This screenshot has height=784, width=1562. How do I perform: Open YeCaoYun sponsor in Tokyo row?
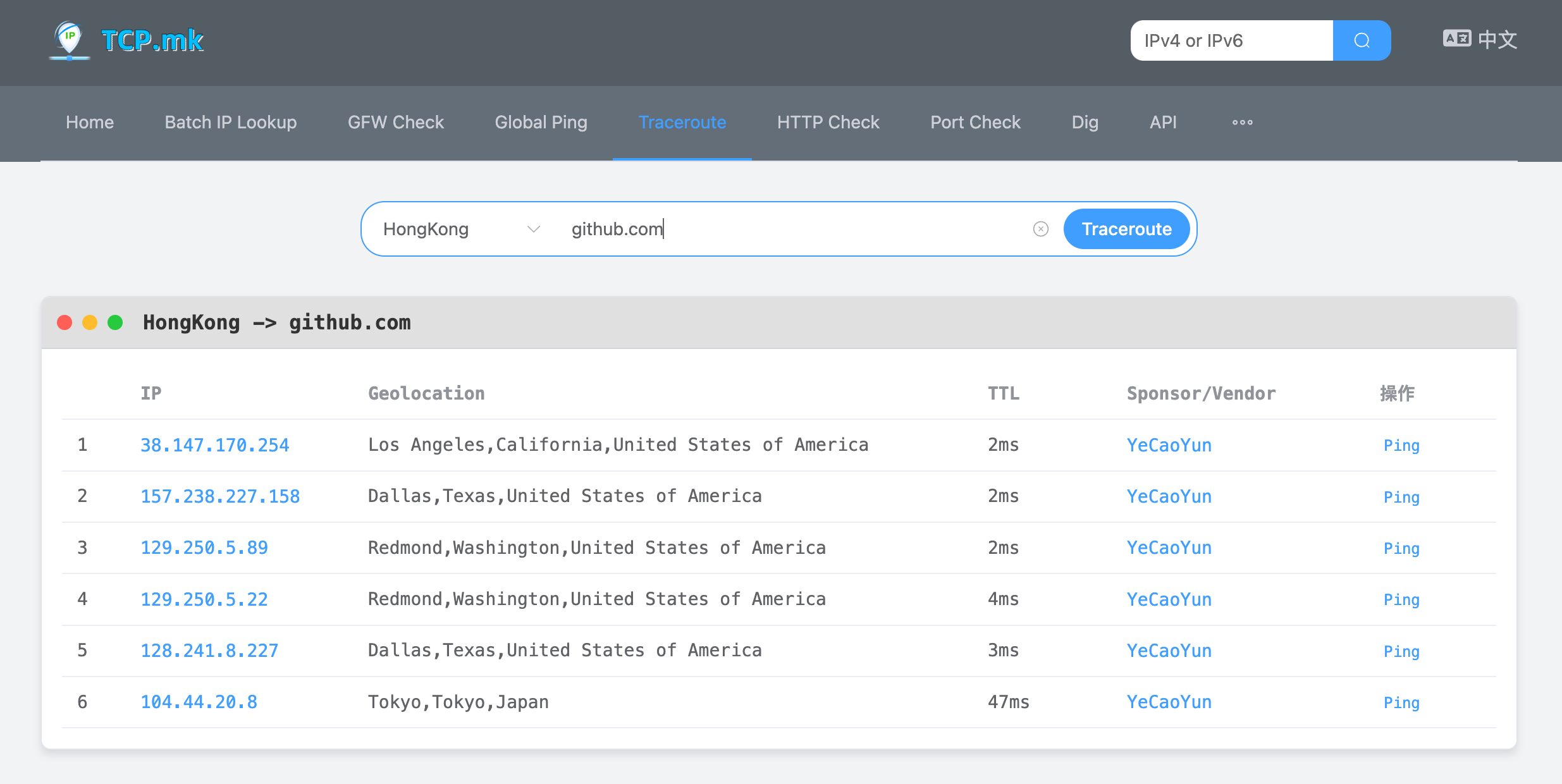click(1169, 702)
